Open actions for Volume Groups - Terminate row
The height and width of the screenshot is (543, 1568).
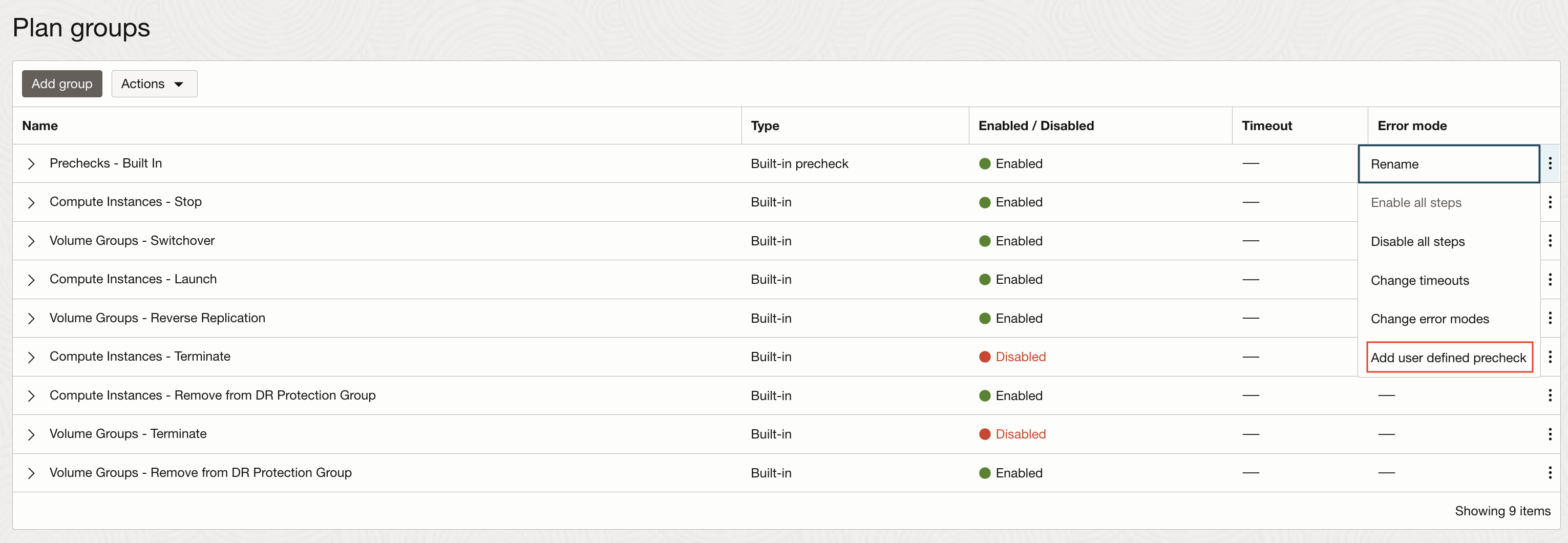click(1551, 434)
